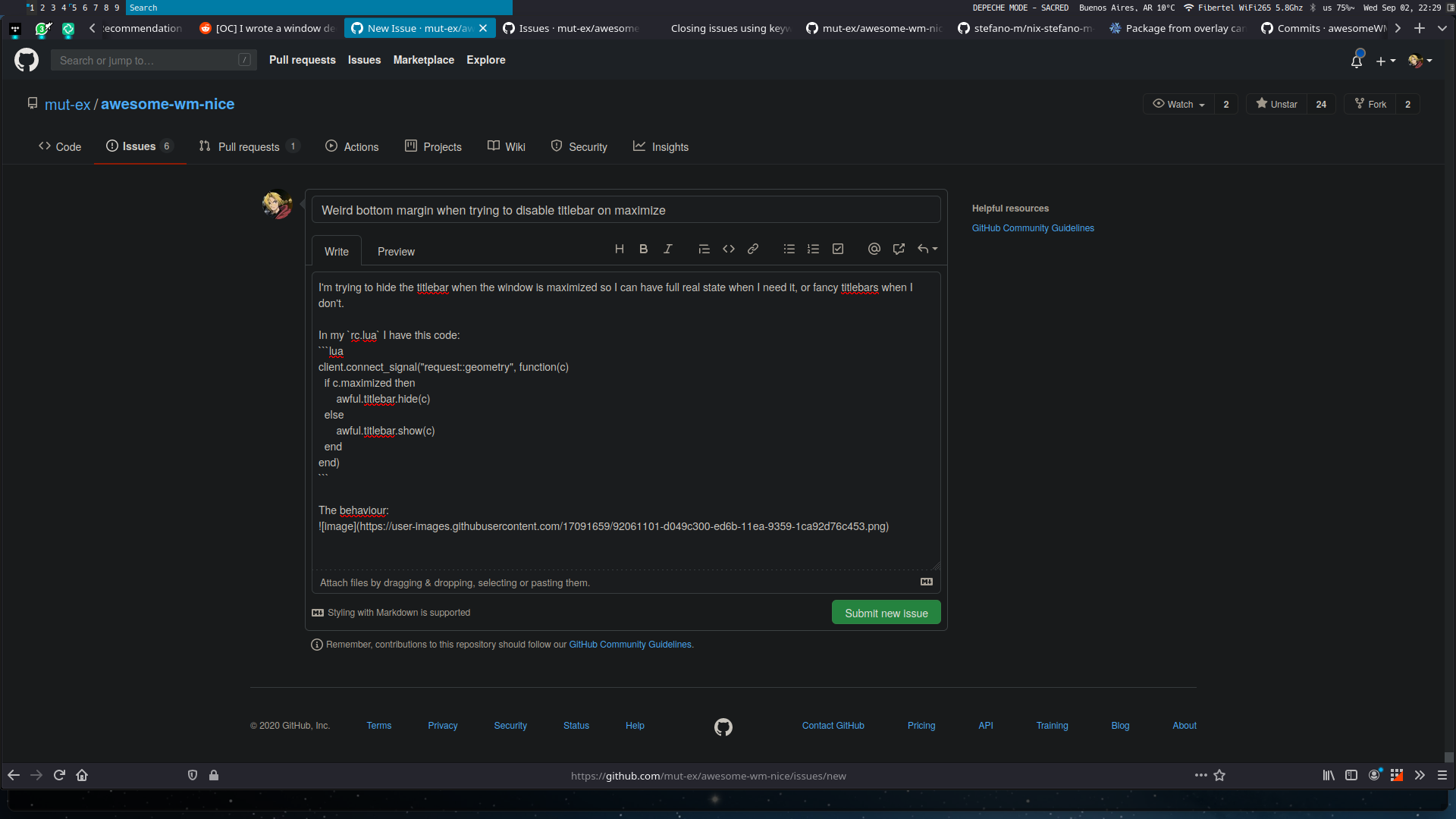Open global Pull requests in header
1456x819 pixels.
click(x=303, y=60)
